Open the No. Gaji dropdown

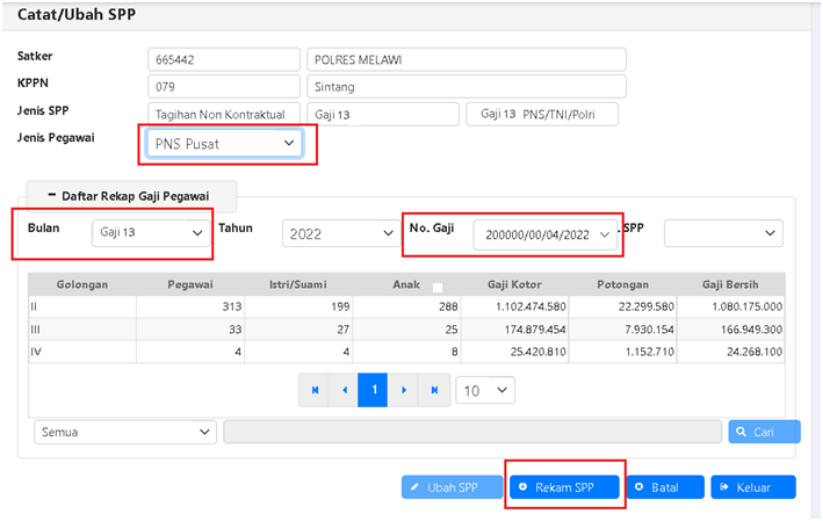pos(546,234)
